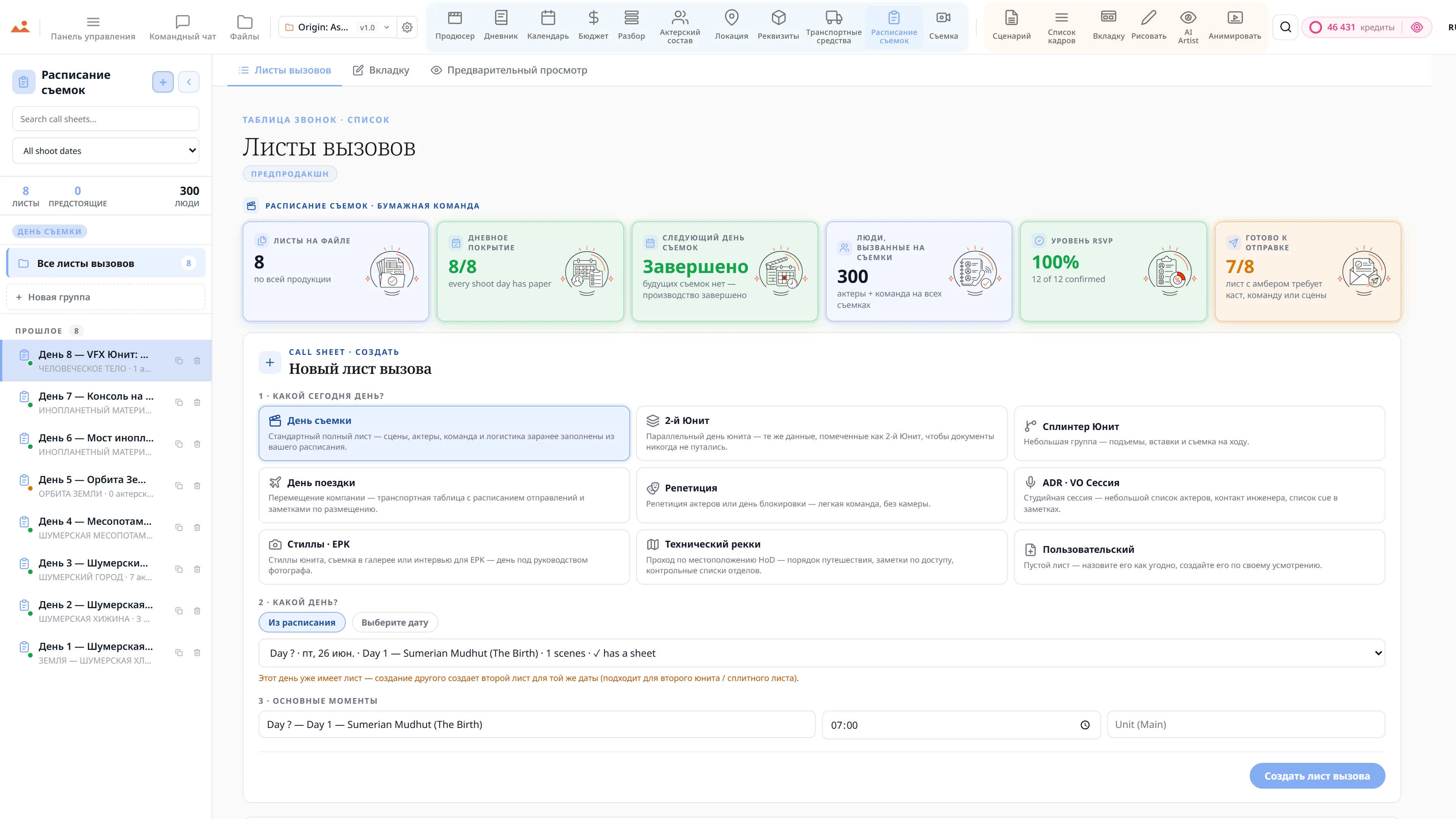Click the Создать лист вызова button

[1317, 776]
